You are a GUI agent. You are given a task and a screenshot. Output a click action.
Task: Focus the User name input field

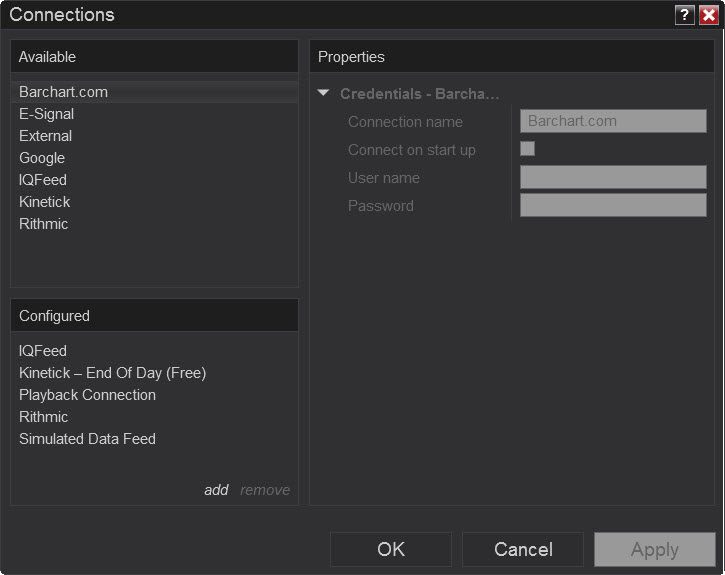pos(613,177)
